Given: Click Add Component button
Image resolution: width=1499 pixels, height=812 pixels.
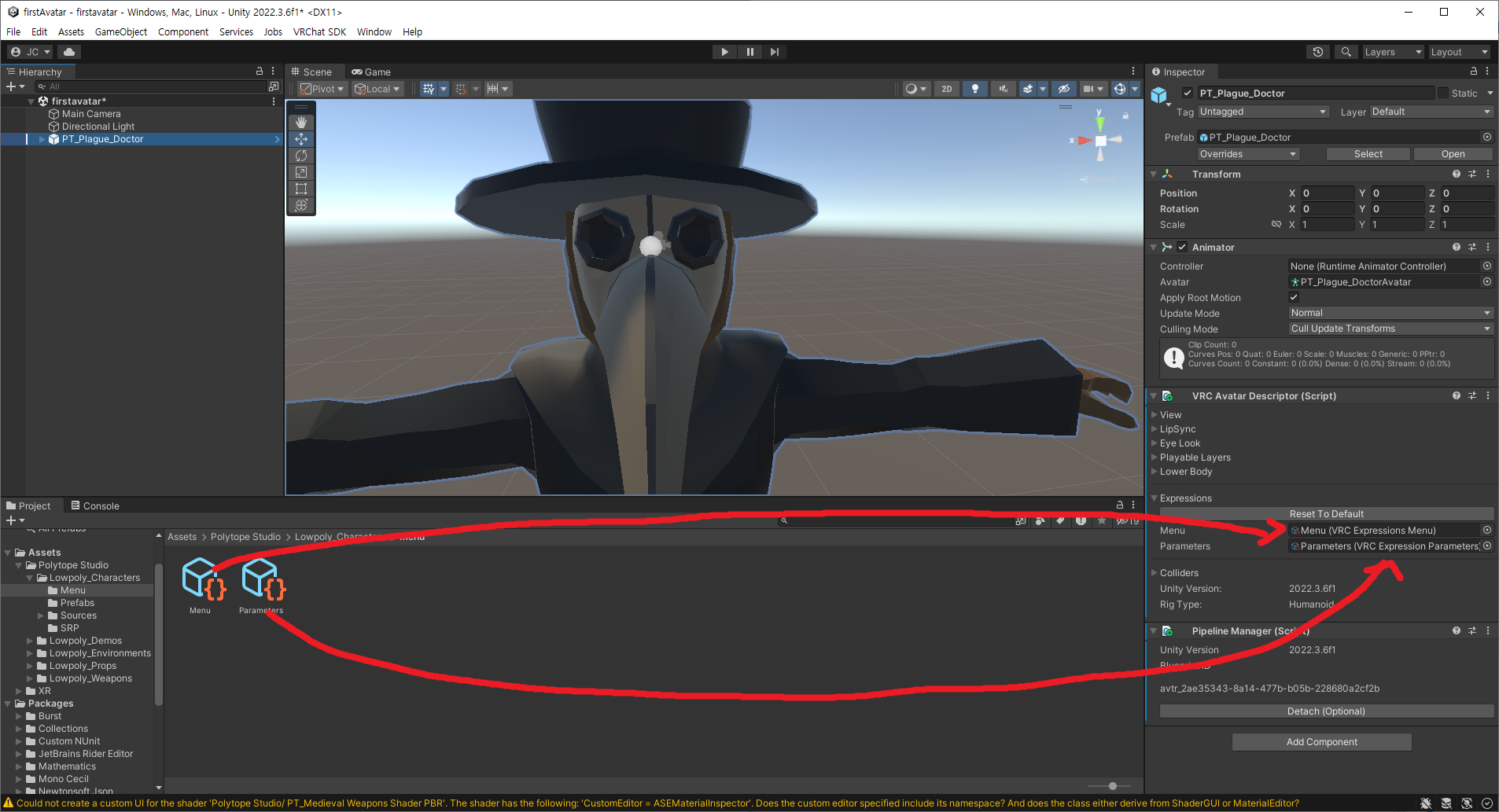Looking at the screenshot, I should coord(1322,742).
